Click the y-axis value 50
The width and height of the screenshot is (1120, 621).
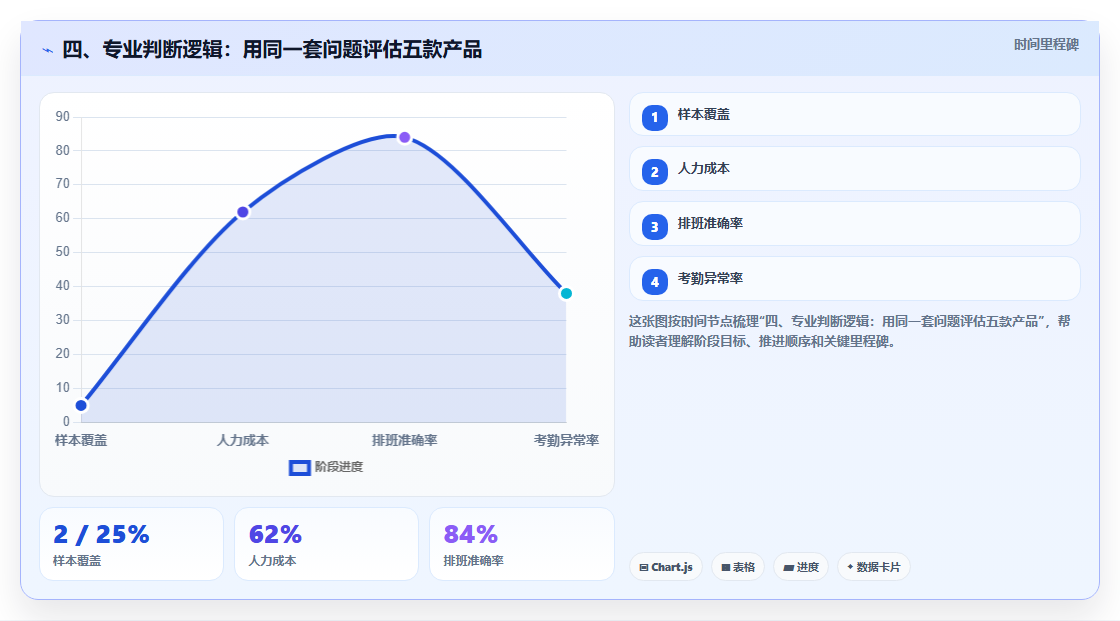coord(63,252)
